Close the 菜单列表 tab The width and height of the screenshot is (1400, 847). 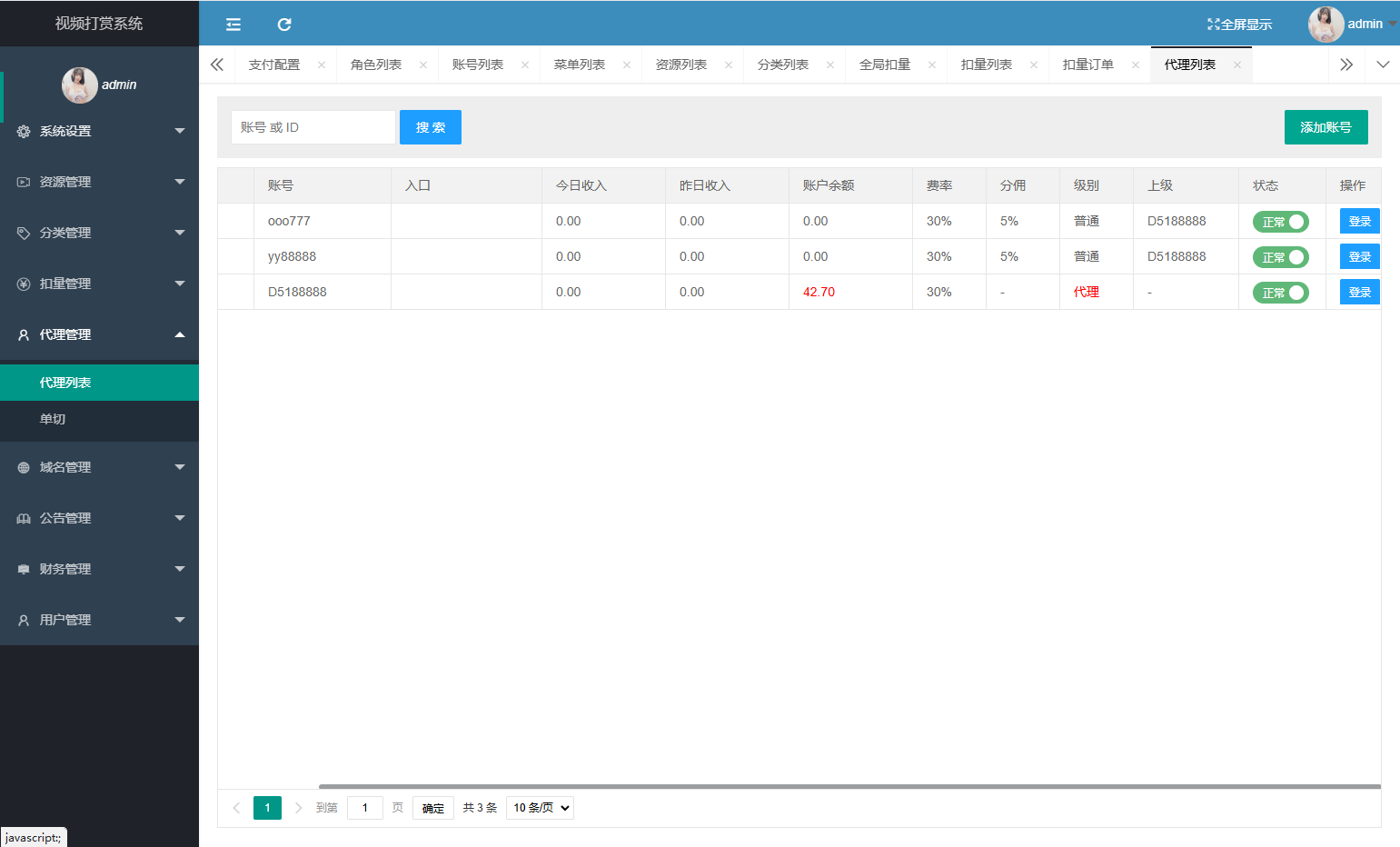627,65
